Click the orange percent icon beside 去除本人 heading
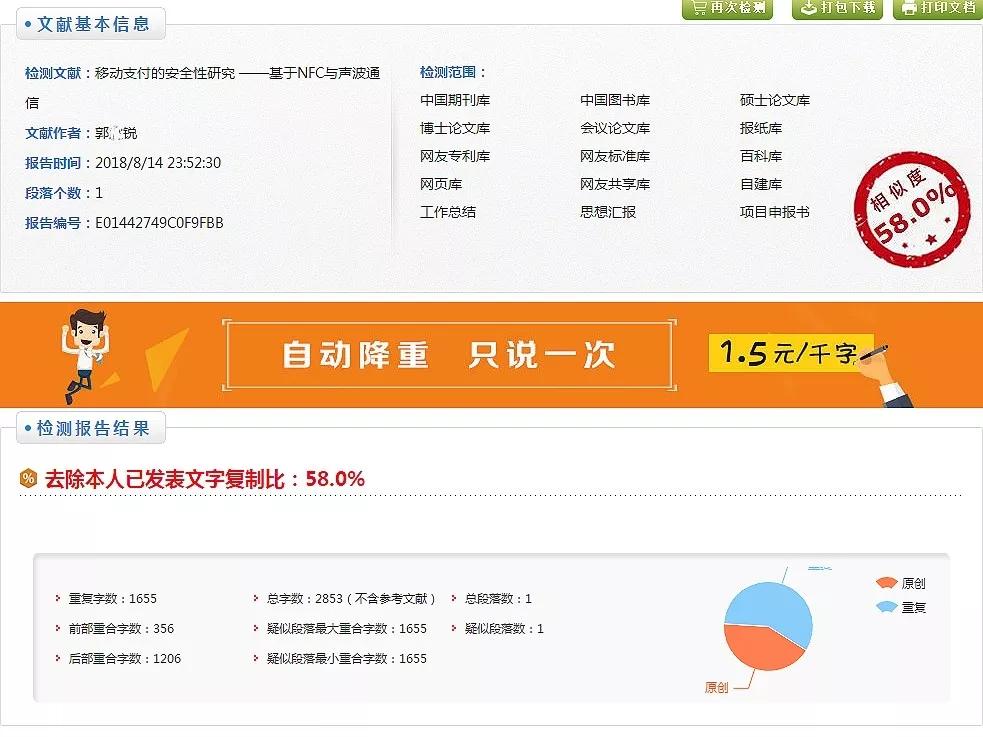The height and width of the screenshot is (737, 983). pos(25,478)
